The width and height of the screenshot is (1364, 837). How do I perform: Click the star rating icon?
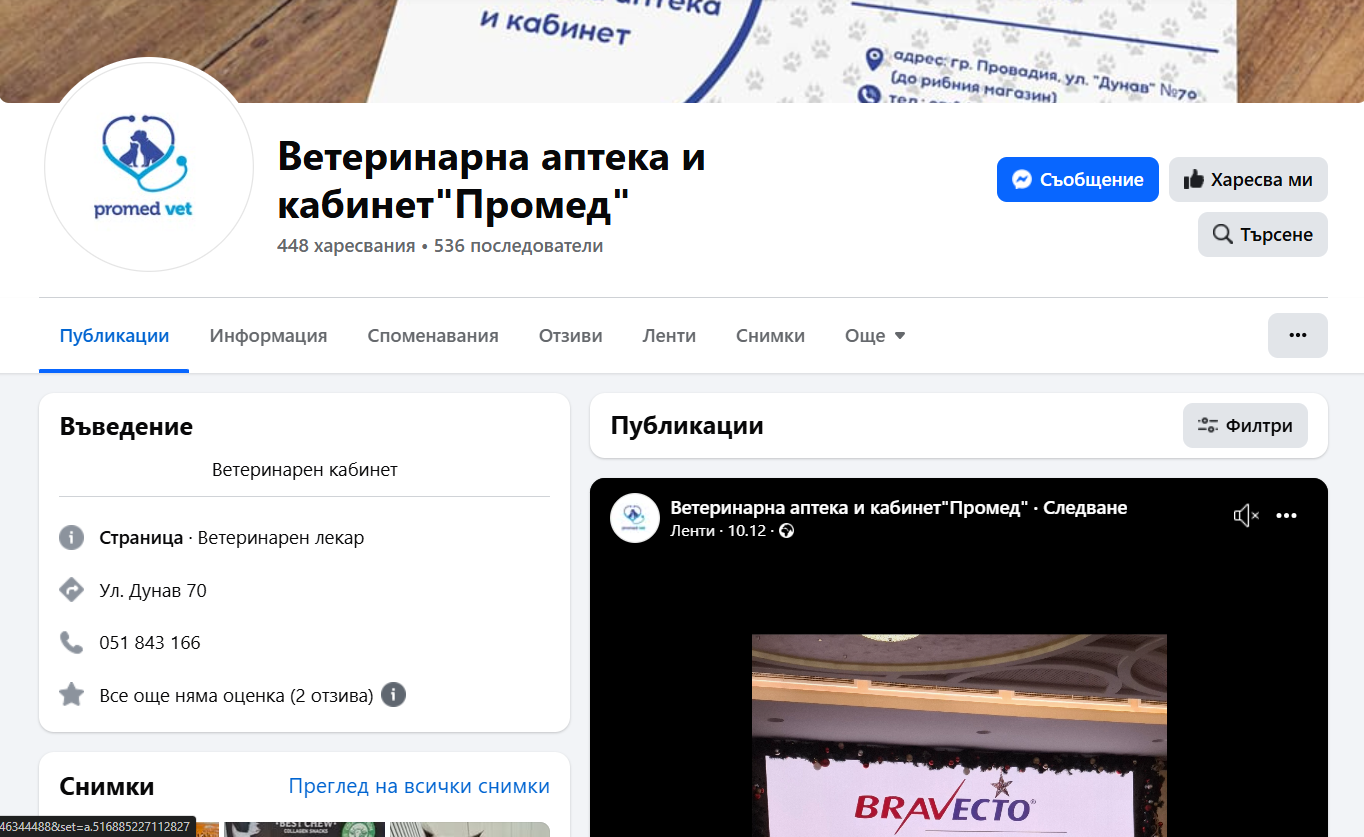pyautogui.click(x=71, y=694)
